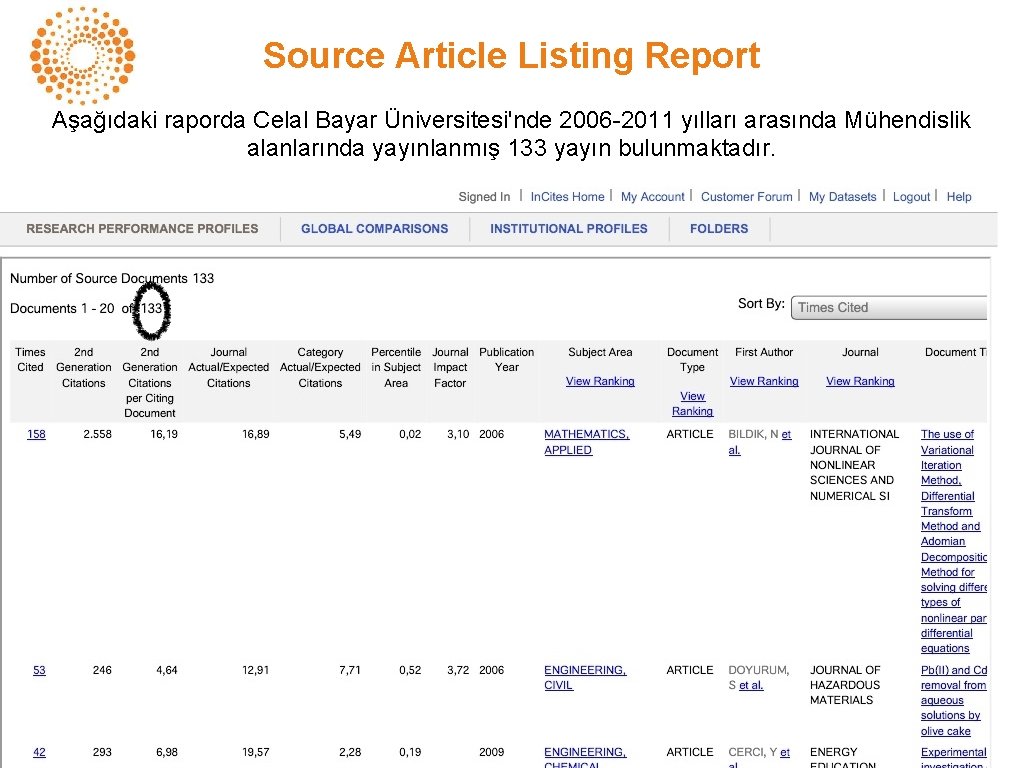Open The use of Variational Iteration article
Screen dimensions: 1024x768
pos(953,541)
